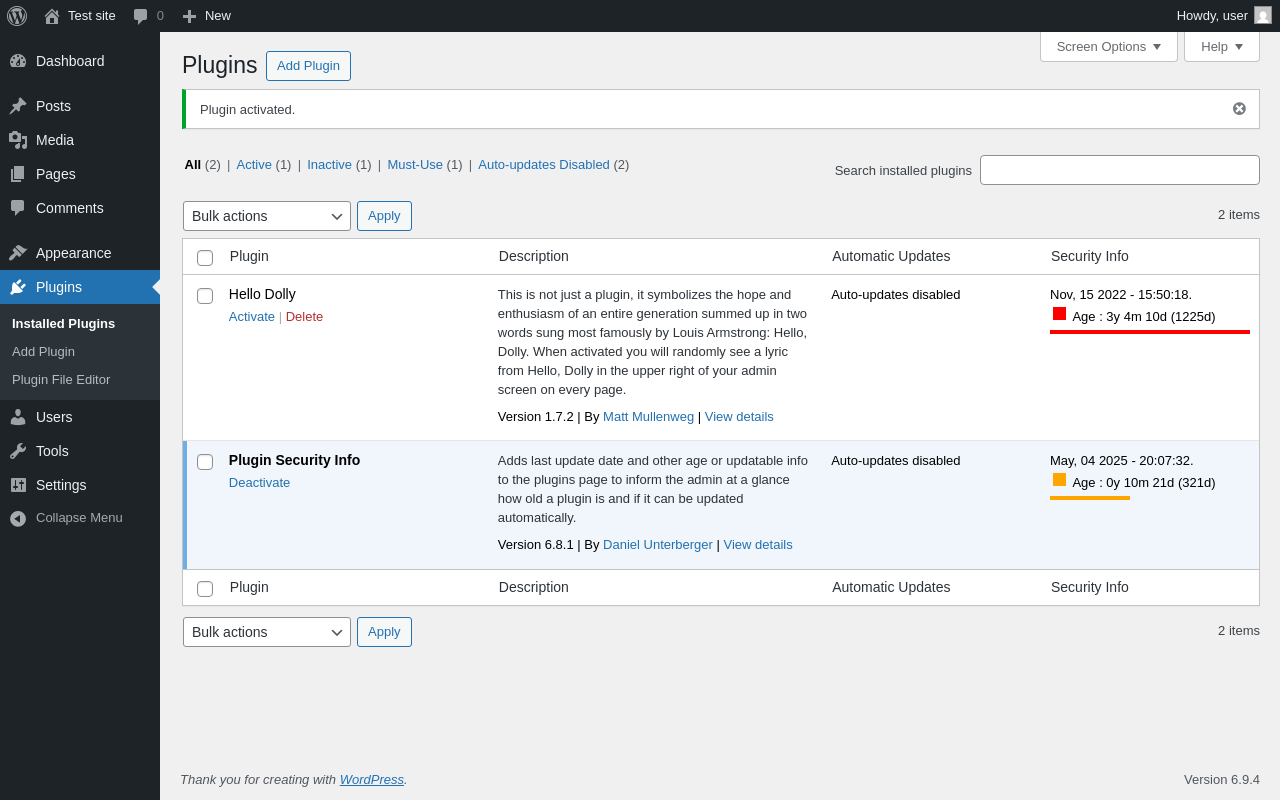Click the Plugins plug icon
1280x800 pixels.
pos(18,287)
